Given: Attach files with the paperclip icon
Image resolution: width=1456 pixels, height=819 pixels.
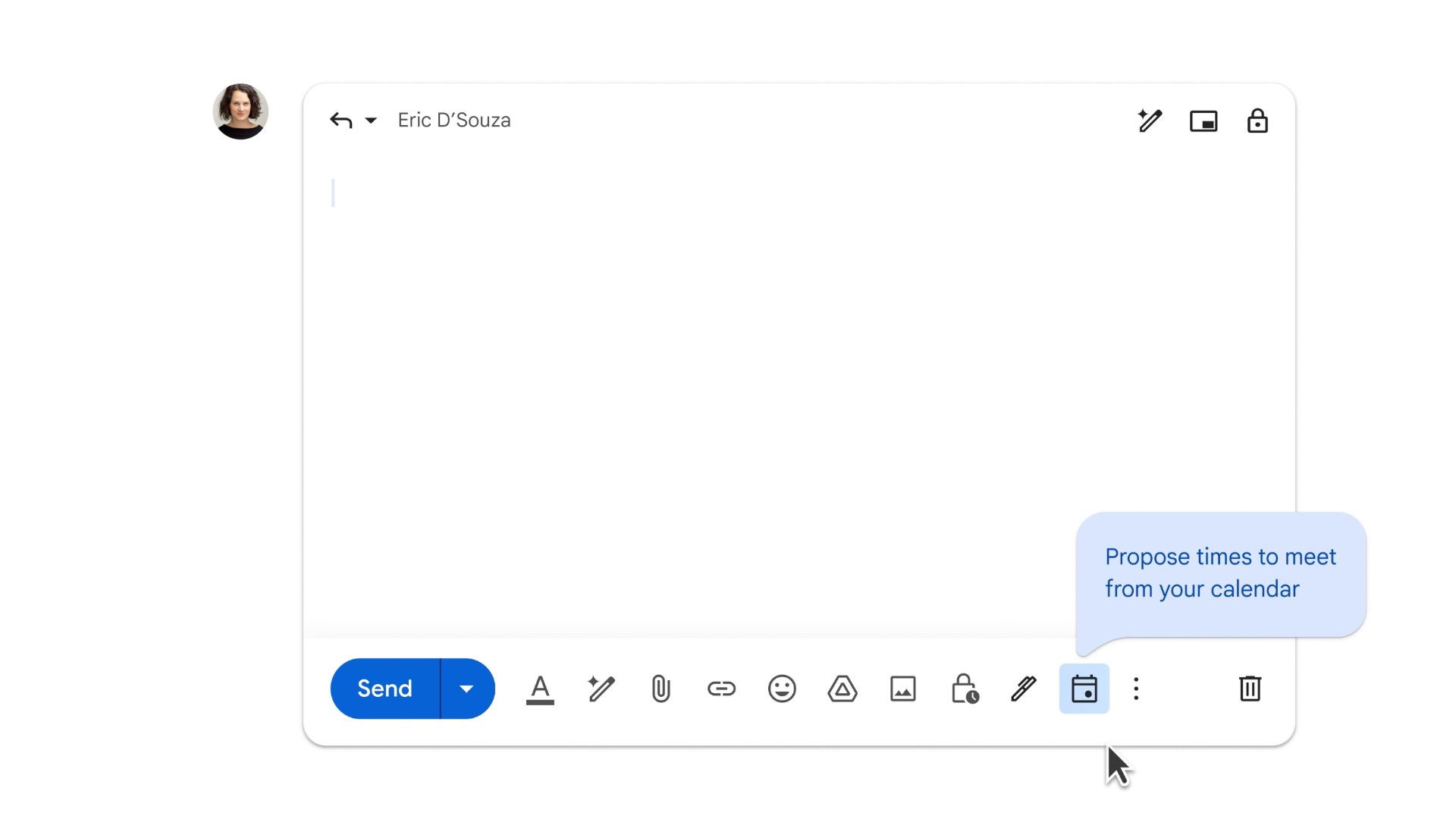Looking at the screenshot, I should [x=661, y=689].
